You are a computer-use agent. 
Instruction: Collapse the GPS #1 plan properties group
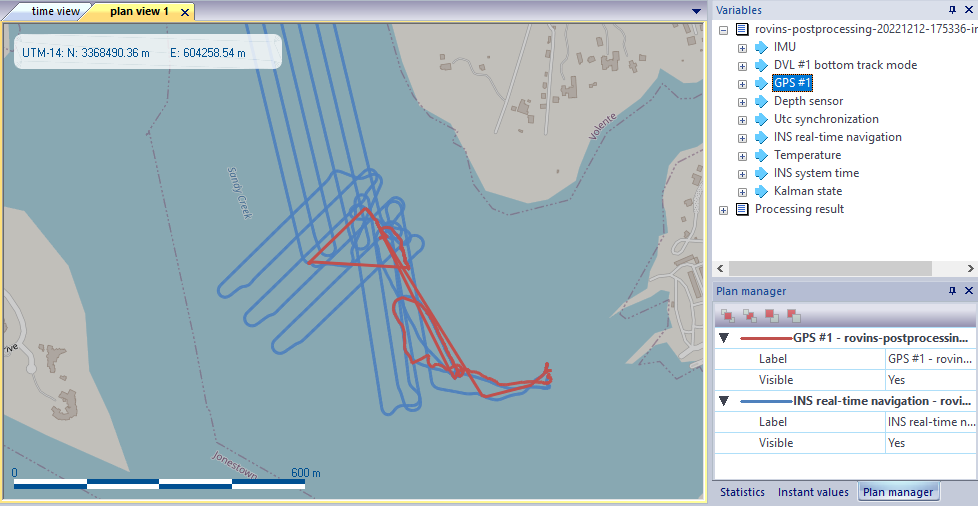[x=724, y=338]
